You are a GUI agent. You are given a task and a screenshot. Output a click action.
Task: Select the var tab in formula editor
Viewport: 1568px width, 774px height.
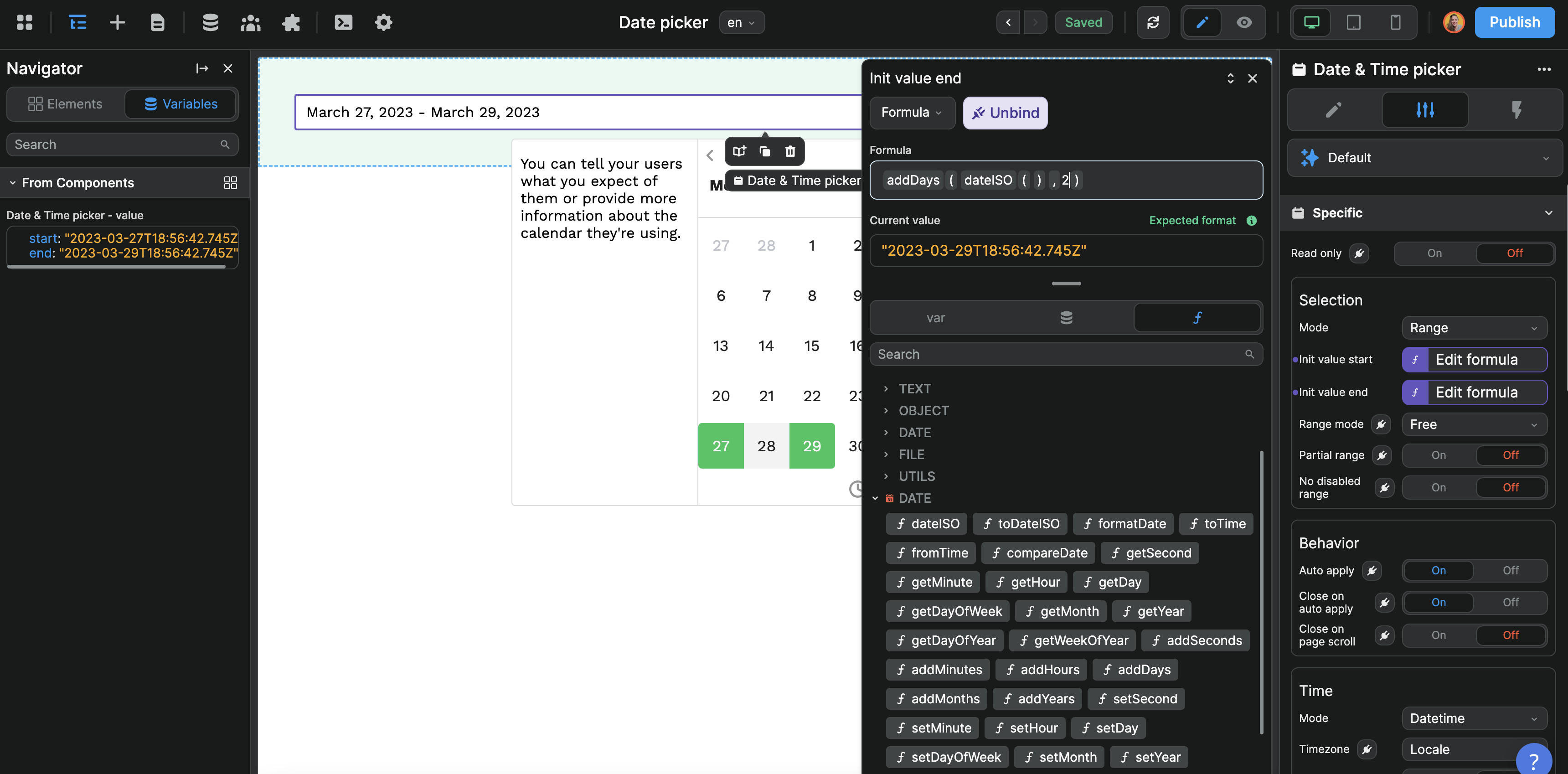coord(936,318)
